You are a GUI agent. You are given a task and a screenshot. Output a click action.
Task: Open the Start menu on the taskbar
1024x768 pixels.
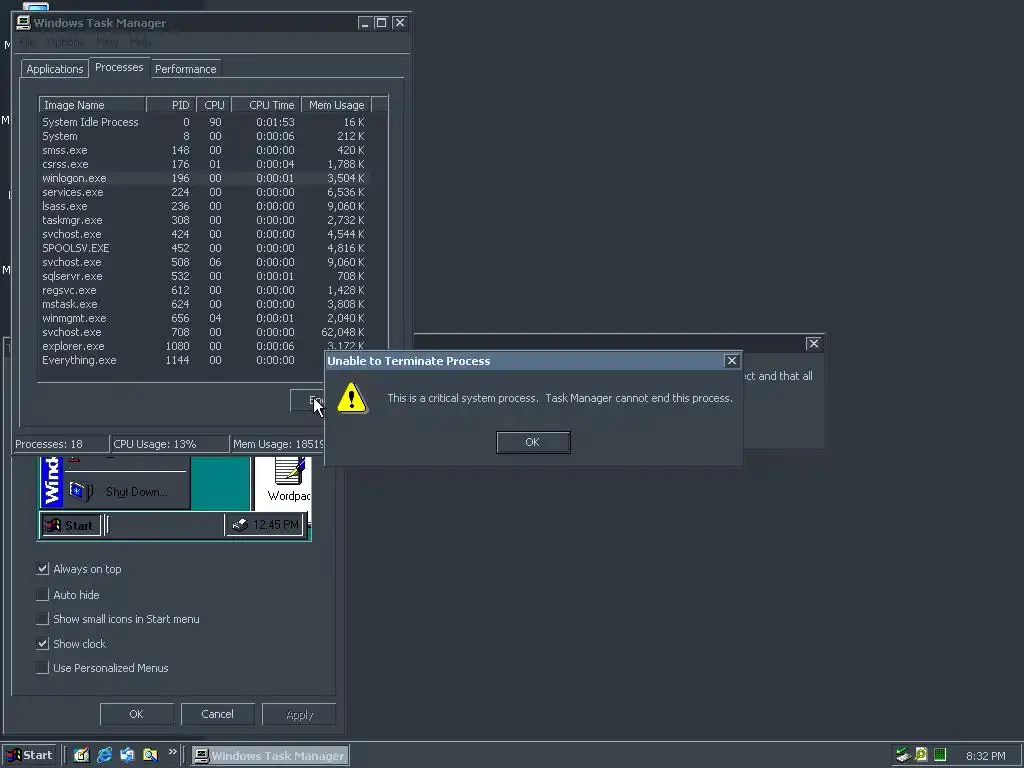(x=29, y=756)
